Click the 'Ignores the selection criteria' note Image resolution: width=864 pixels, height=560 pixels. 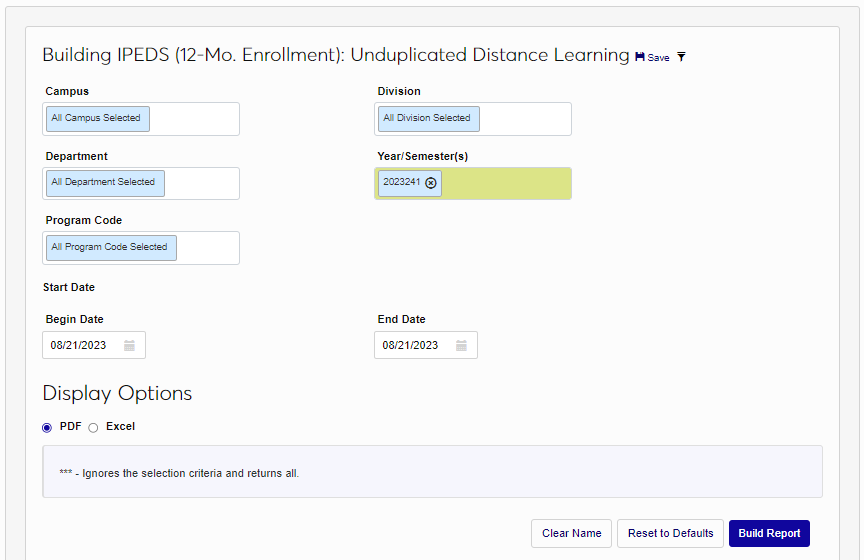[179, 473]
